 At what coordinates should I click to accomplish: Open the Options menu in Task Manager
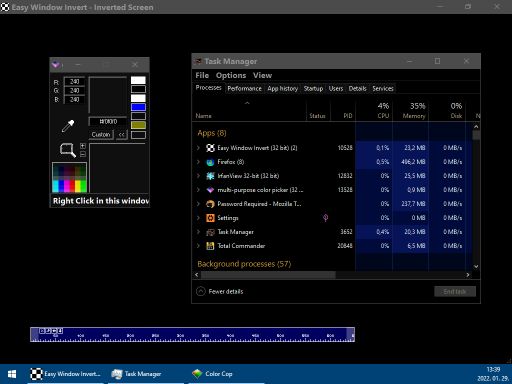tap(231, 75)
